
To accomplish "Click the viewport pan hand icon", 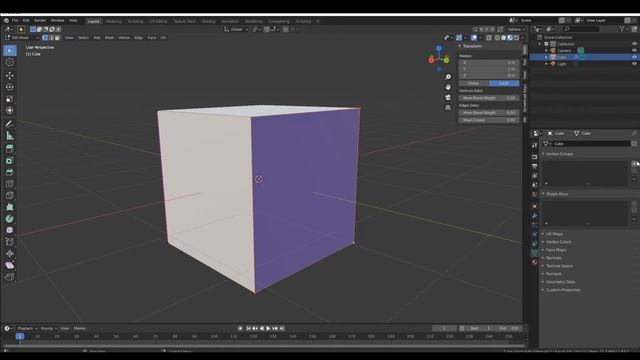I will (x=448, y=87).
